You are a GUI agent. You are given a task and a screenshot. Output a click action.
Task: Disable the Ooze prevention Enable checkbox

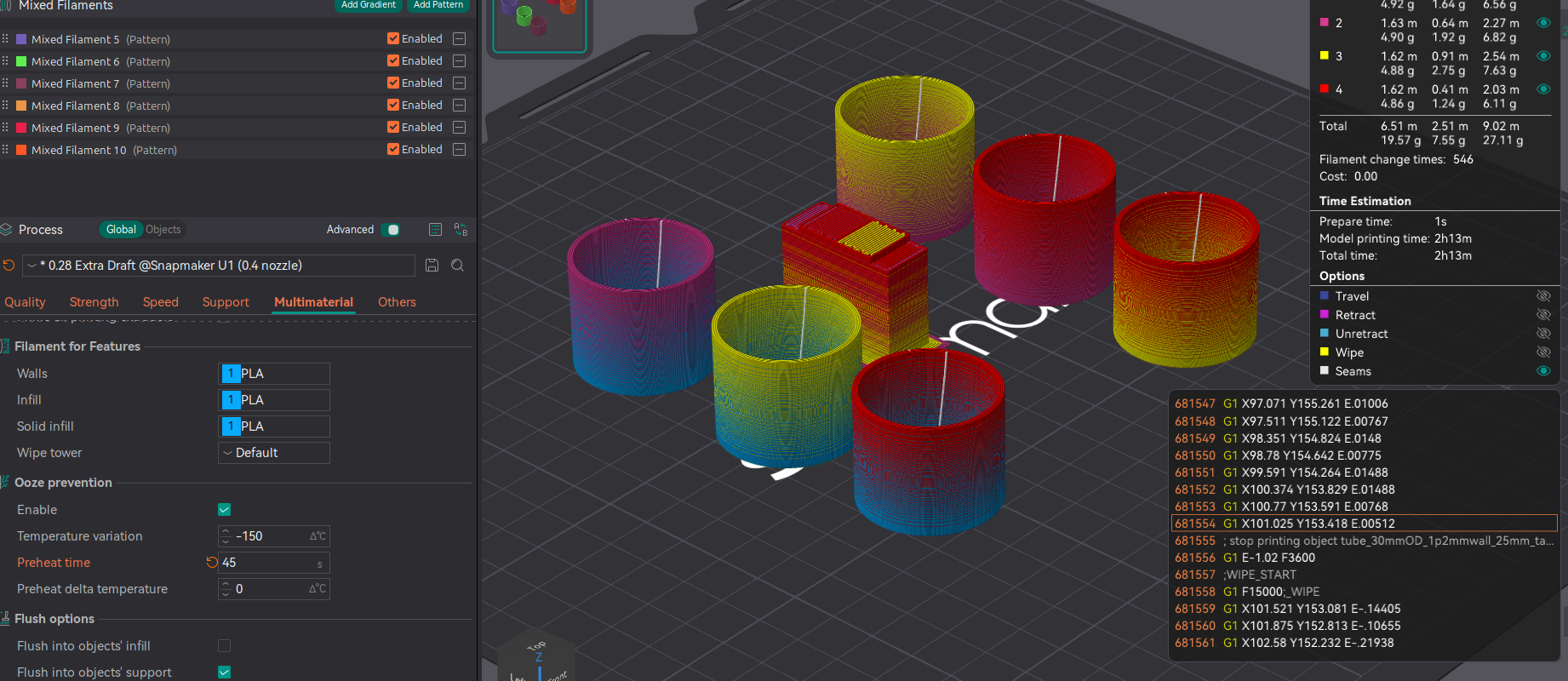pos(225,510)
